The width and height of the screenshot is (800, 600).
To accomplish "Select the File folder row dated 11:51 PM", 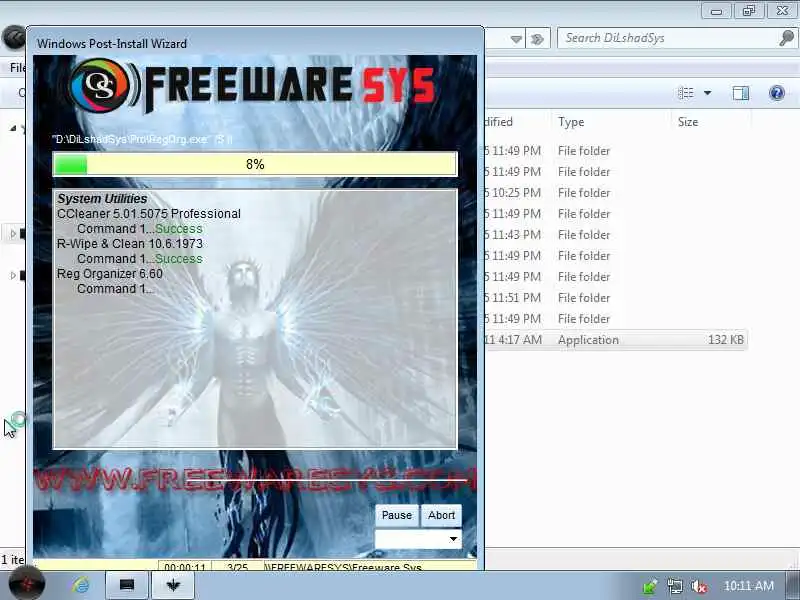I will [x=616, y=297].
